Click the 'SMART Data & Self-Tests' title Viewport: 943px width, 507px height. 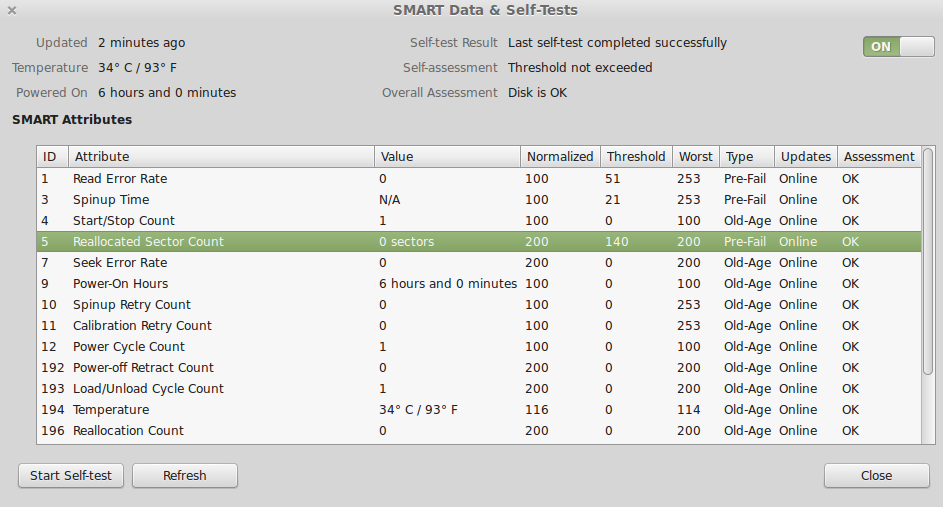(485, 10)
